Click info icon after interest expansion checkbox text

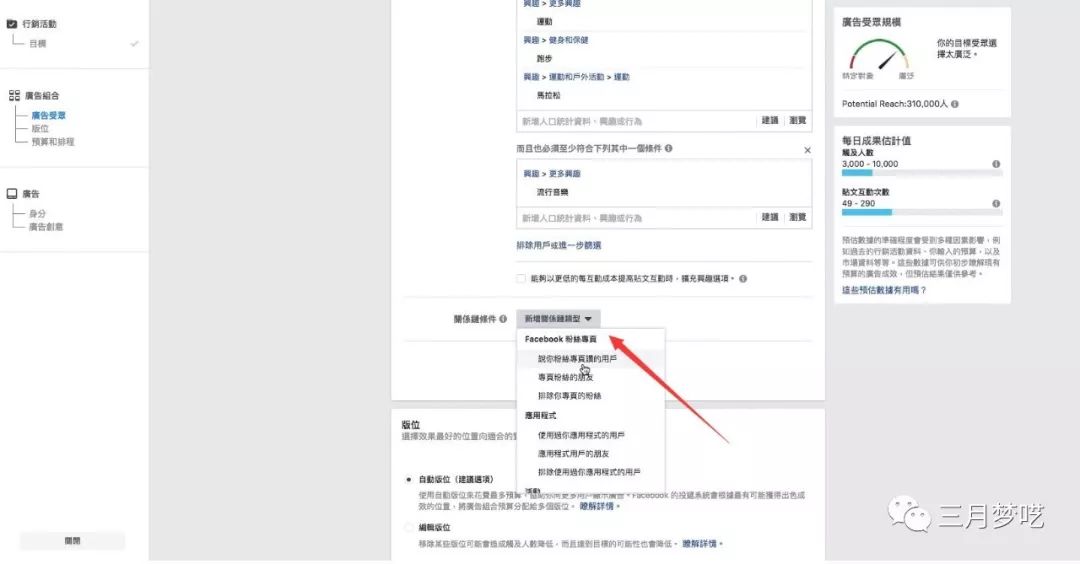742,279
